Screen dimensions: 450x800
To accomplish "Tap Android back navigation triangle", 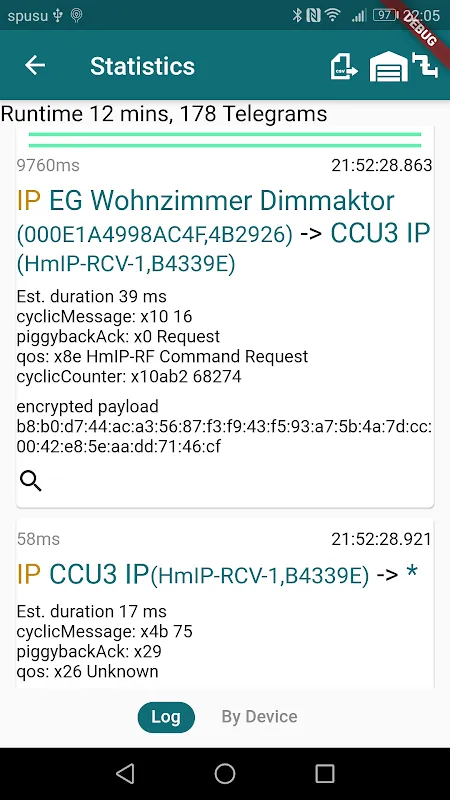I will (125, 773).
